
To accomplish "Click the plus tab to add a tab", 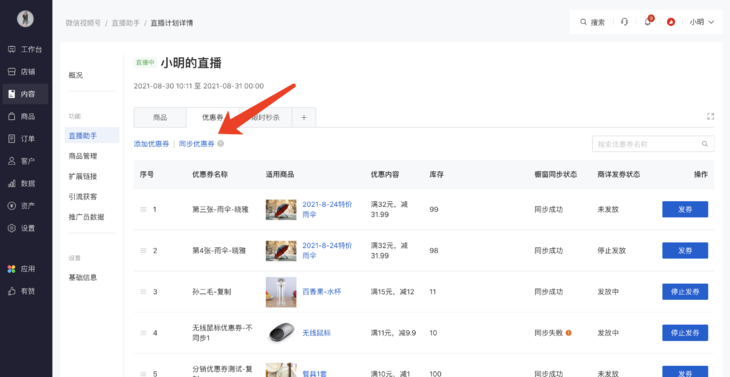I will coord(304,117).
